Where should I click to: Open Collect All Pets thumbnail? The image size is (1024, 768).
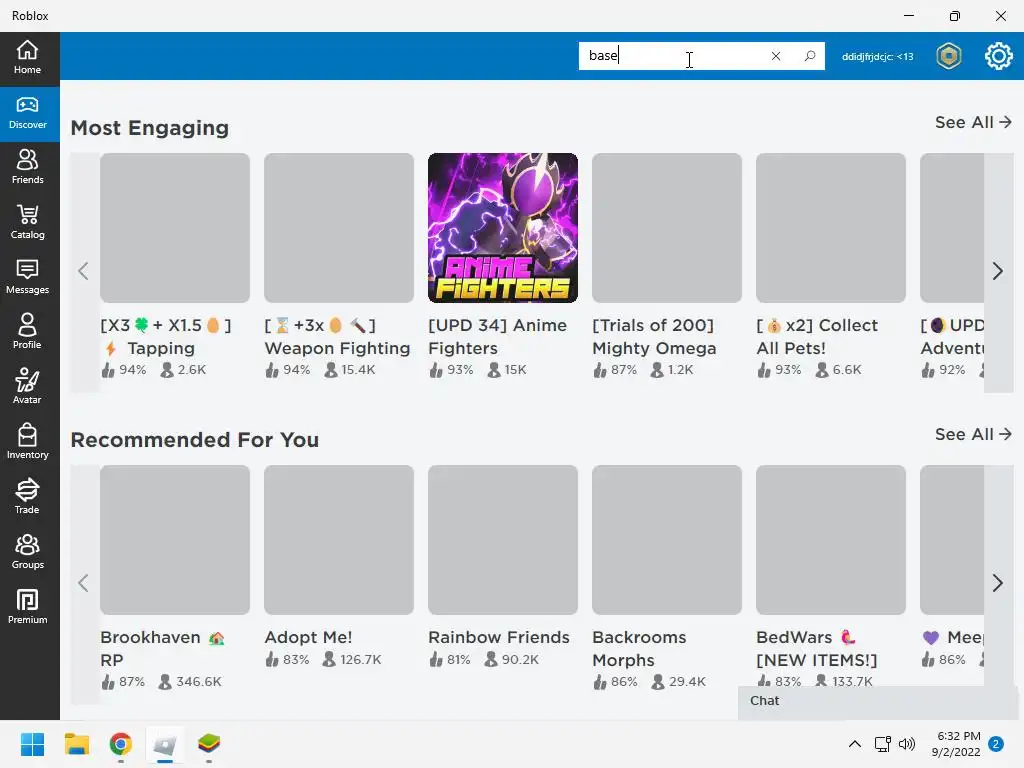pyautogui.click(x=831, y=228)
